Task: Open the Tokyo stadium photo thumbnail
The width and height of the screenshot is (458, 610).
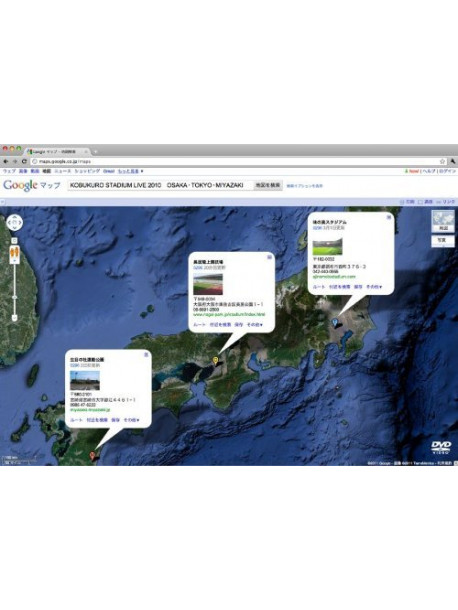Action: tap(328, 246)
